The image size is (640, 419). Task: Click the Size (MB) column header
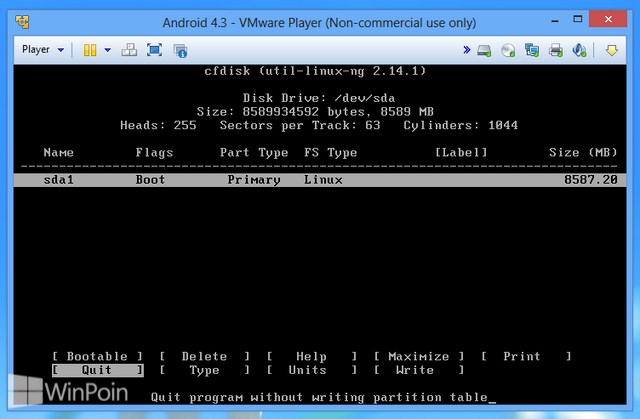pos(583,152)
